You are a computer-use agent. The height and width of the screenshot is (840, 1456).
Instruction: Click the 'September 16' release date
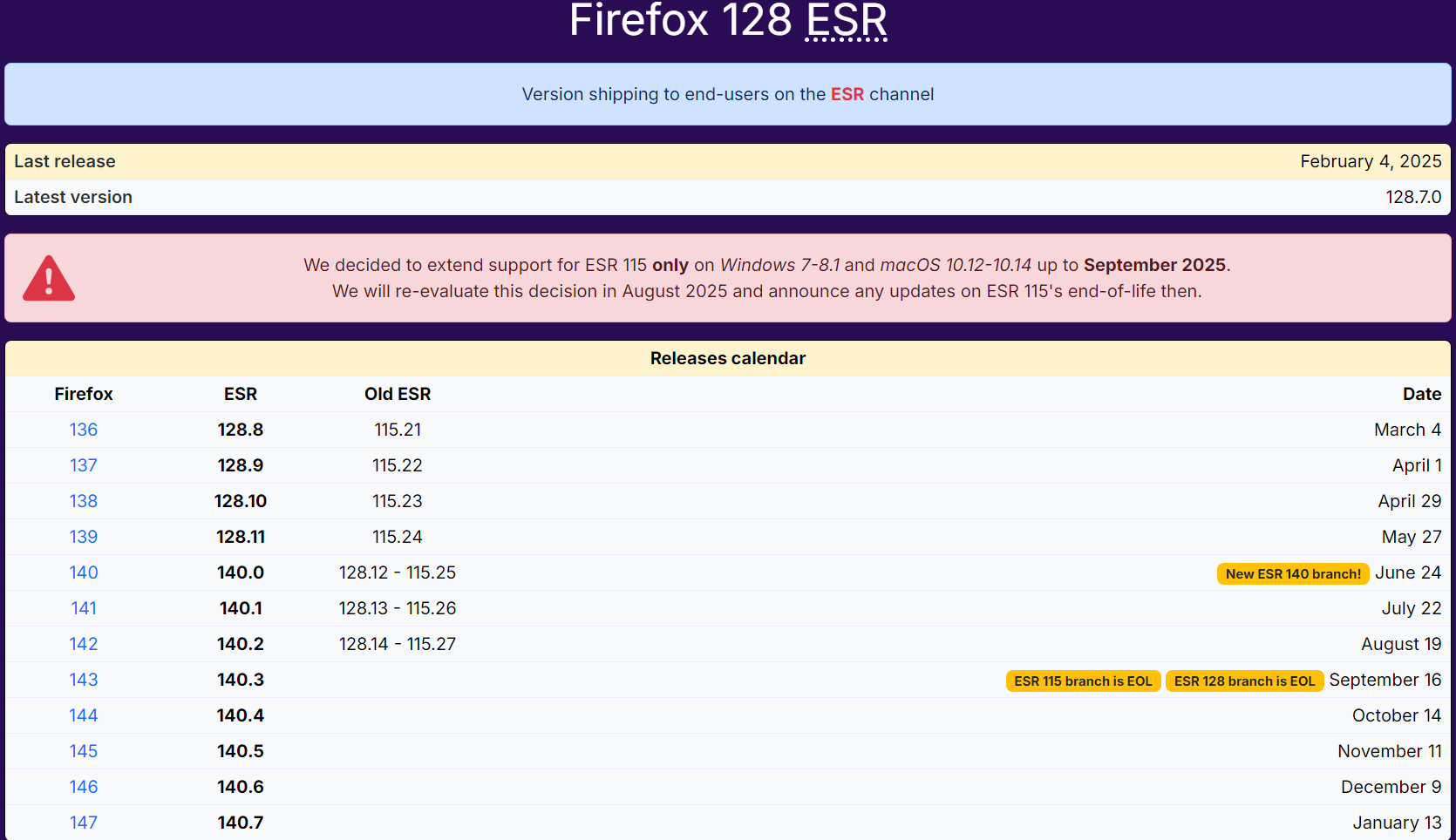click(1385, 680)
